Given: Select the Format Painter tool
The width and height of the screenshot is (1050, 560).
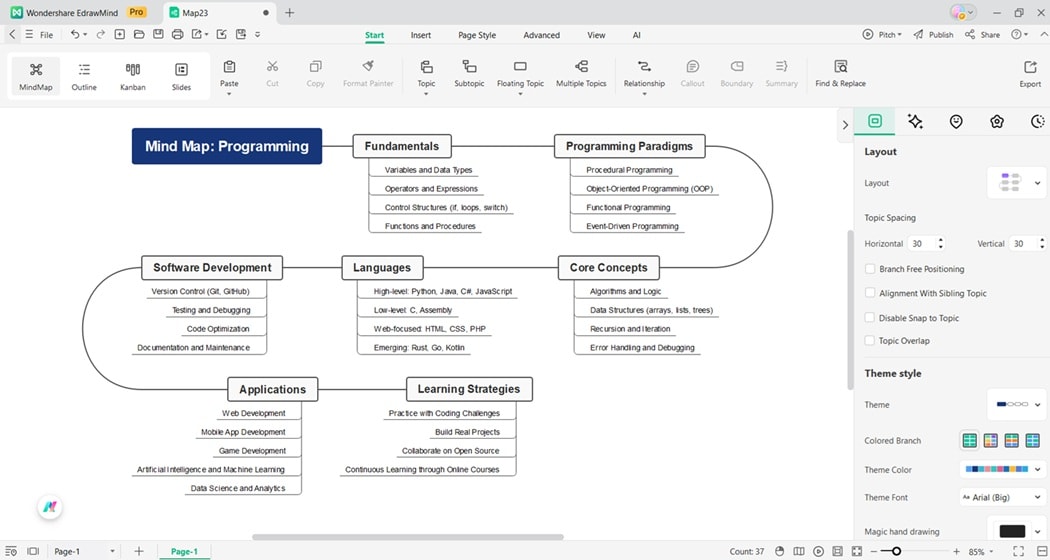Looking at the screenshot, I should point(368,73).
